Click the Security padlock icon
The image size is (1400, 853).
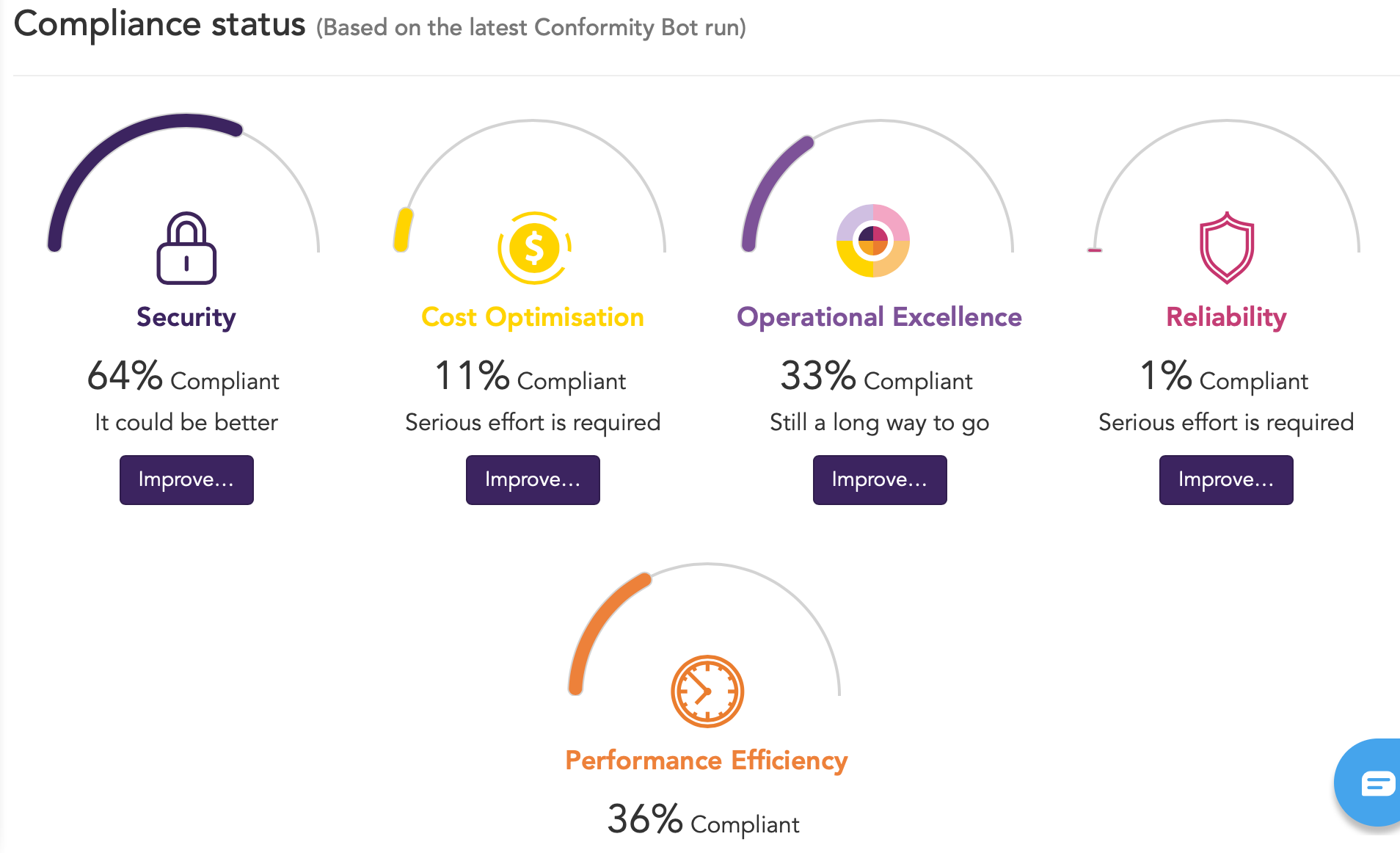(x=186, y=248)
